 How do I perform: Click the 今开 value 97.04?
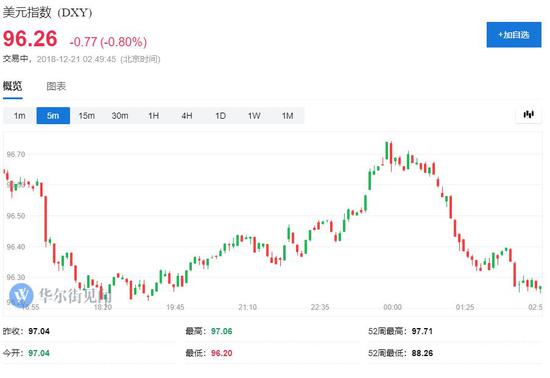click(x=39, y=353)
